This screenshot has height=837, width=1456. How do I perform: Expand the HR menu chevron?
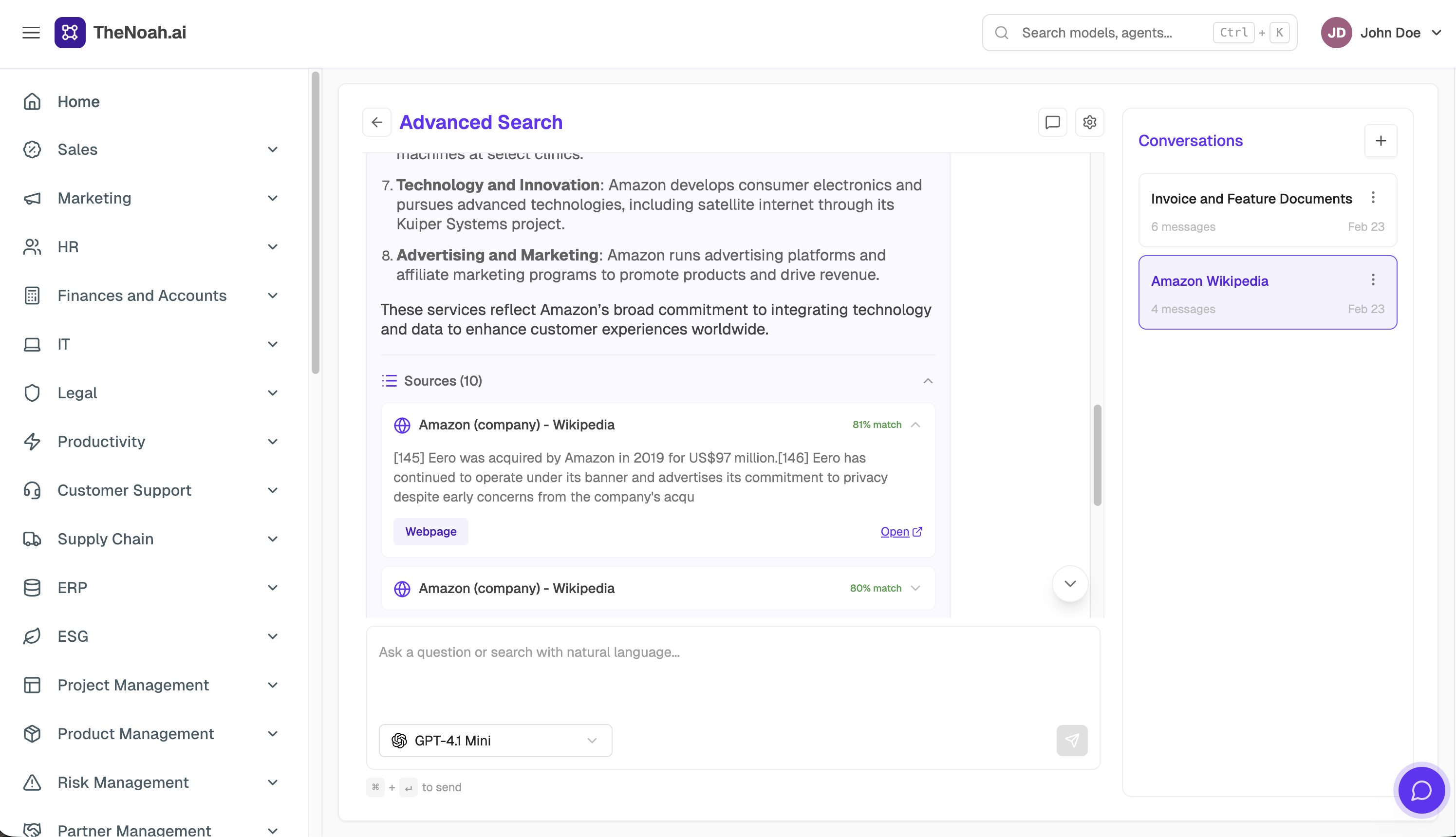click(273, 247)
